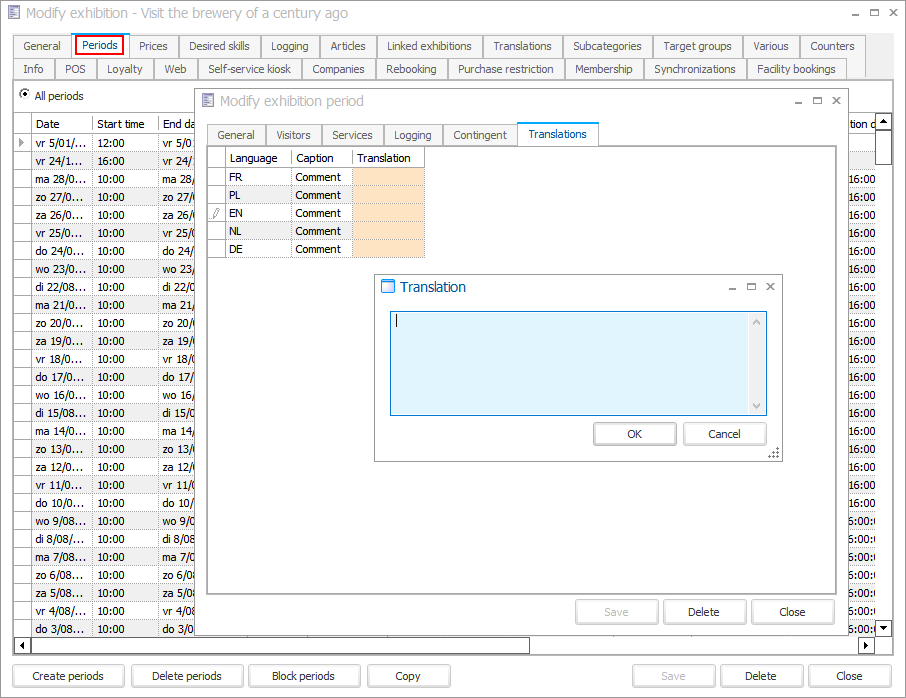Maximize the Translation dialog window
Image resolution: width=906 pixels, height=698 pixels.
tap(751, 287)
